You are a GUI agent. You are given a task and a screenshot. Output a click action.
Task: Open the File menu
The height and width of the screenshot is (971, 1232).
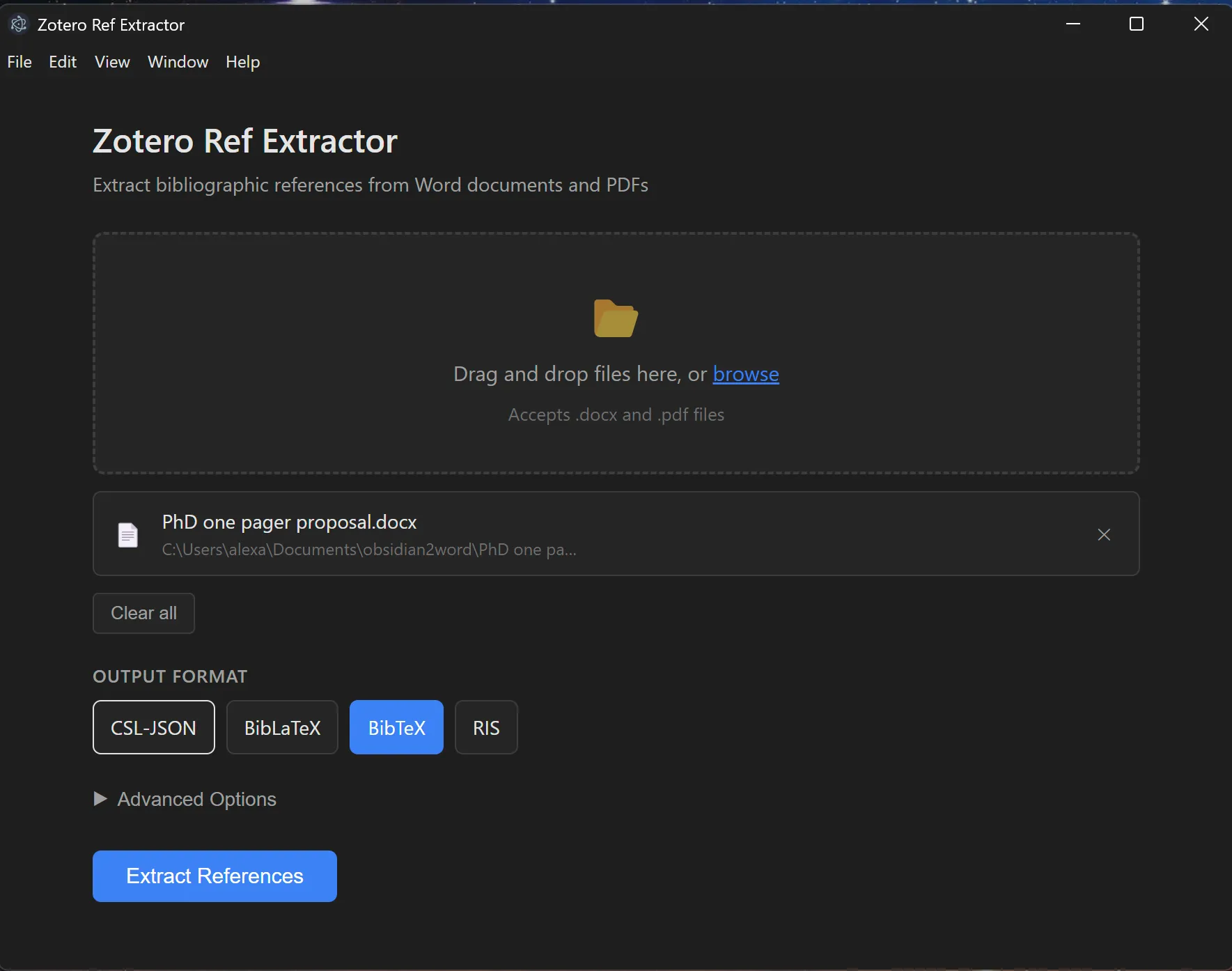tap(20, 62)
